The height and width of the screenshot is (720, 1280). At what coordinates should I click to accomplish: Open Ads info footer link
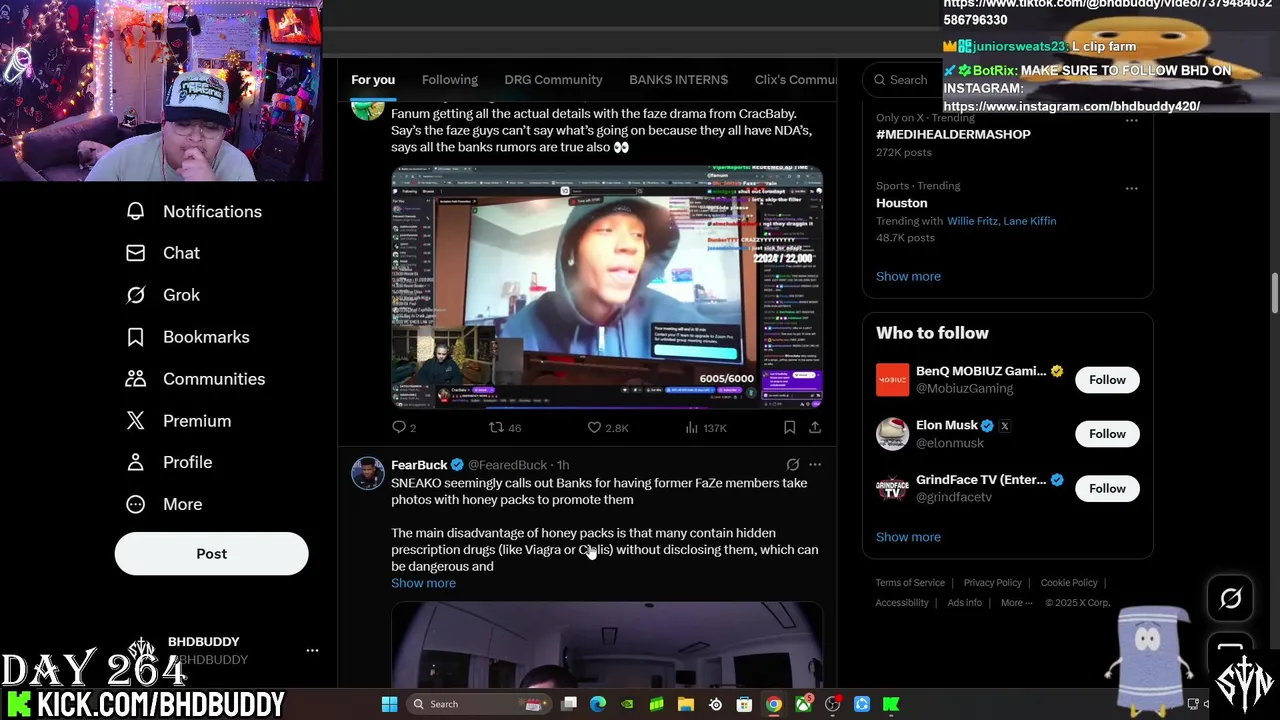965,603
